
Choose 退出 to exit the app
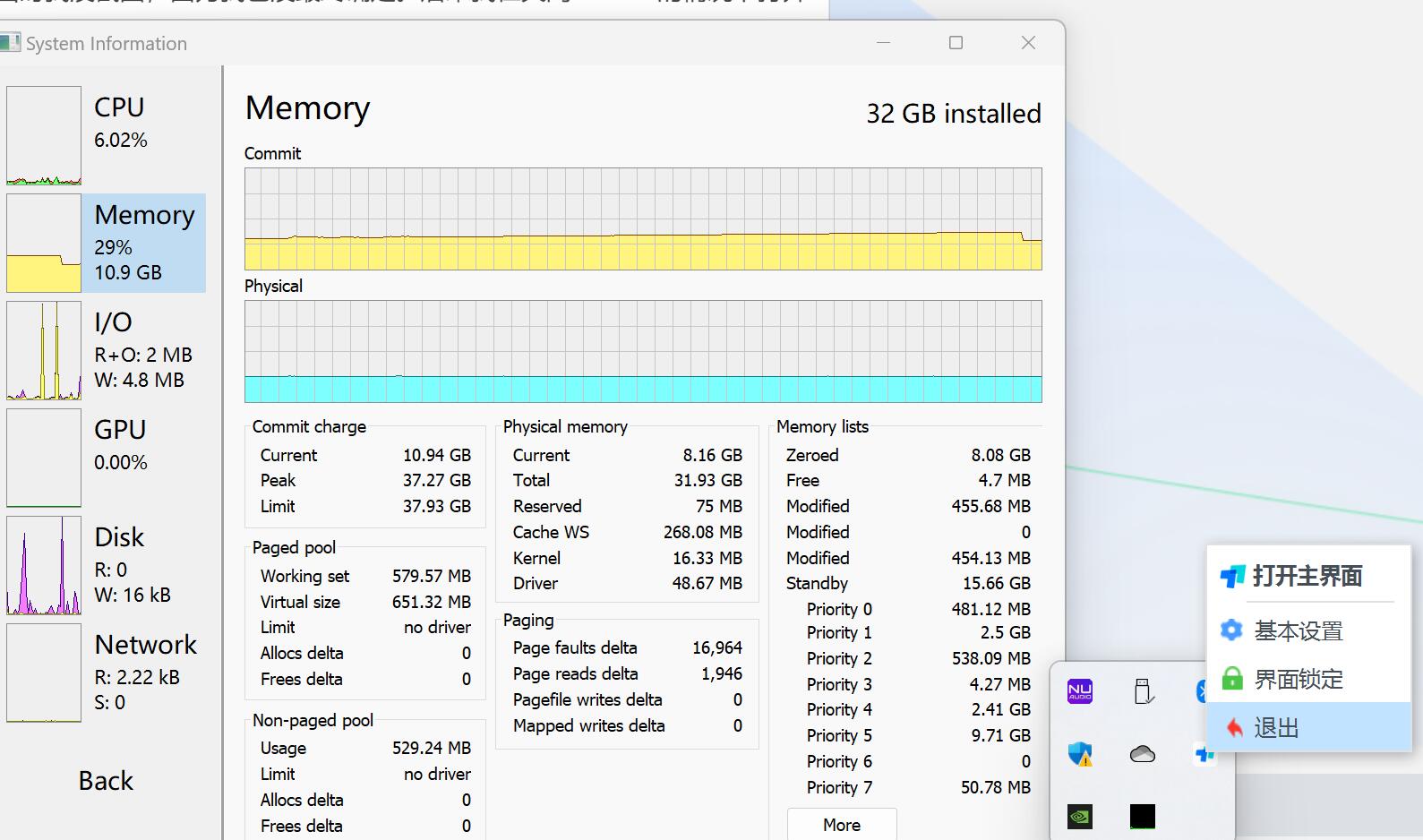coord(1308,727)
